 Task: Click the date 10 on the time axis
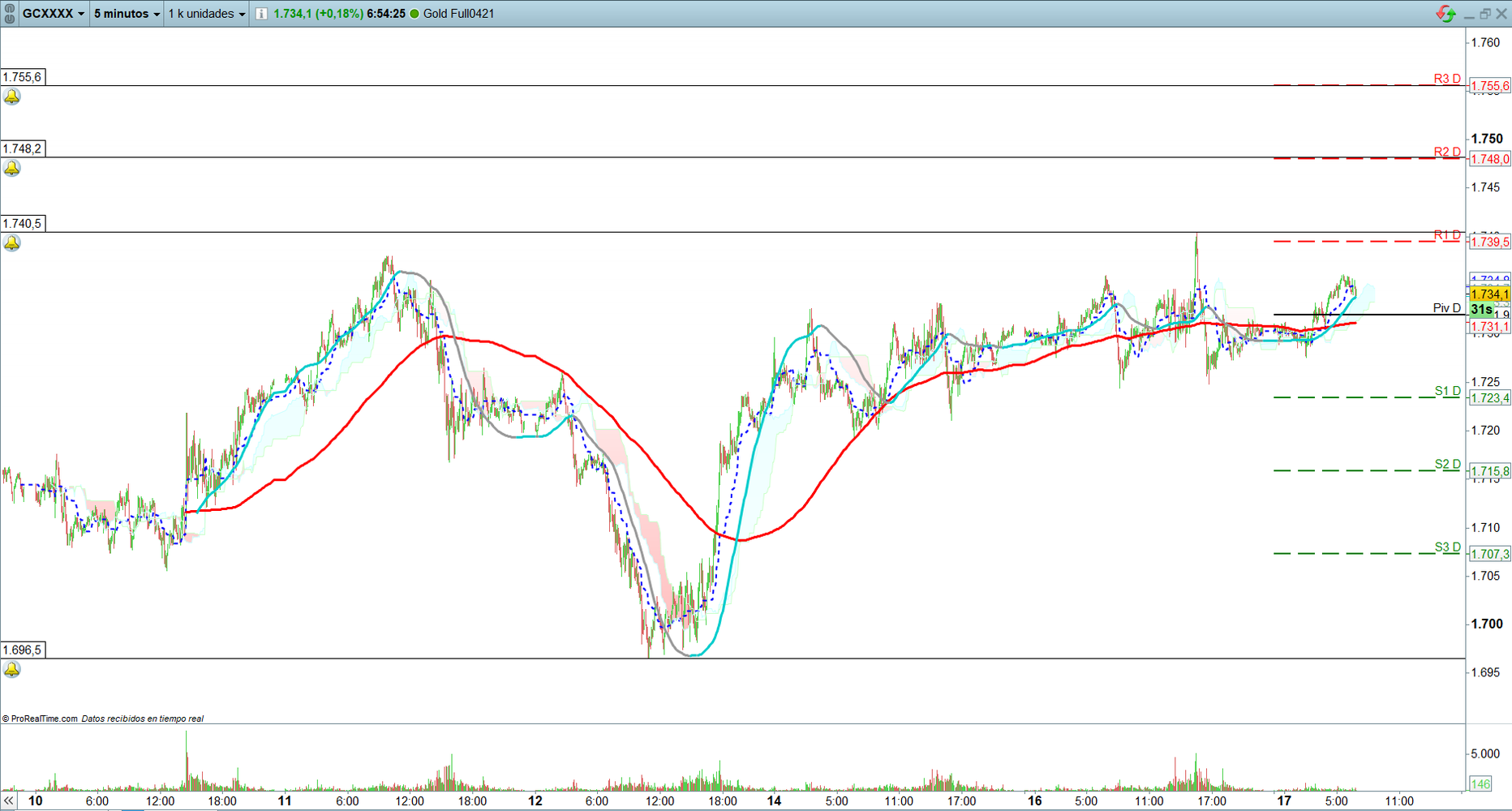click(x=35, y=801)
